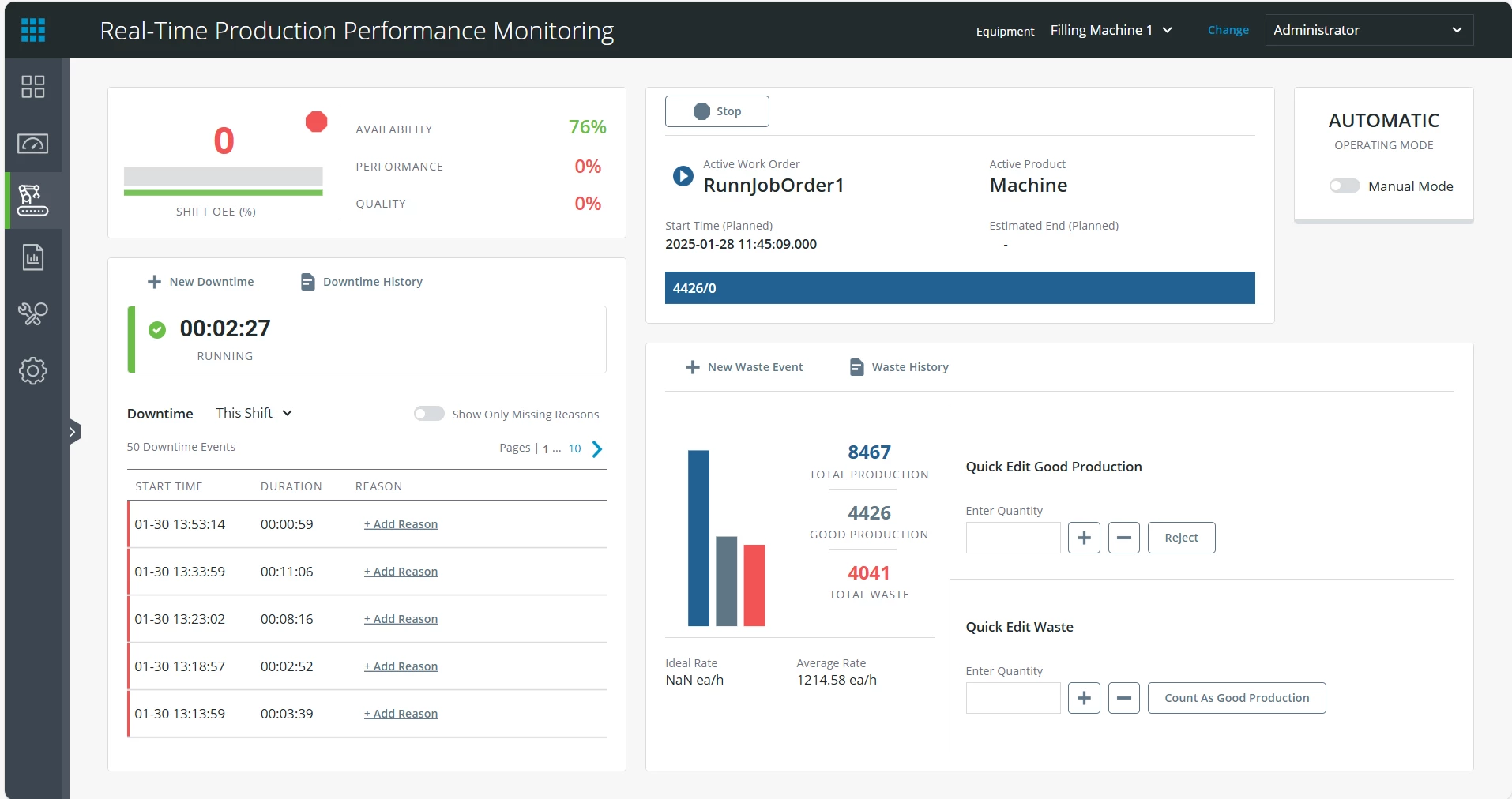The image size is (1512, 799).
Task: Click the 4041 total waste value
Action: point(869,573)
